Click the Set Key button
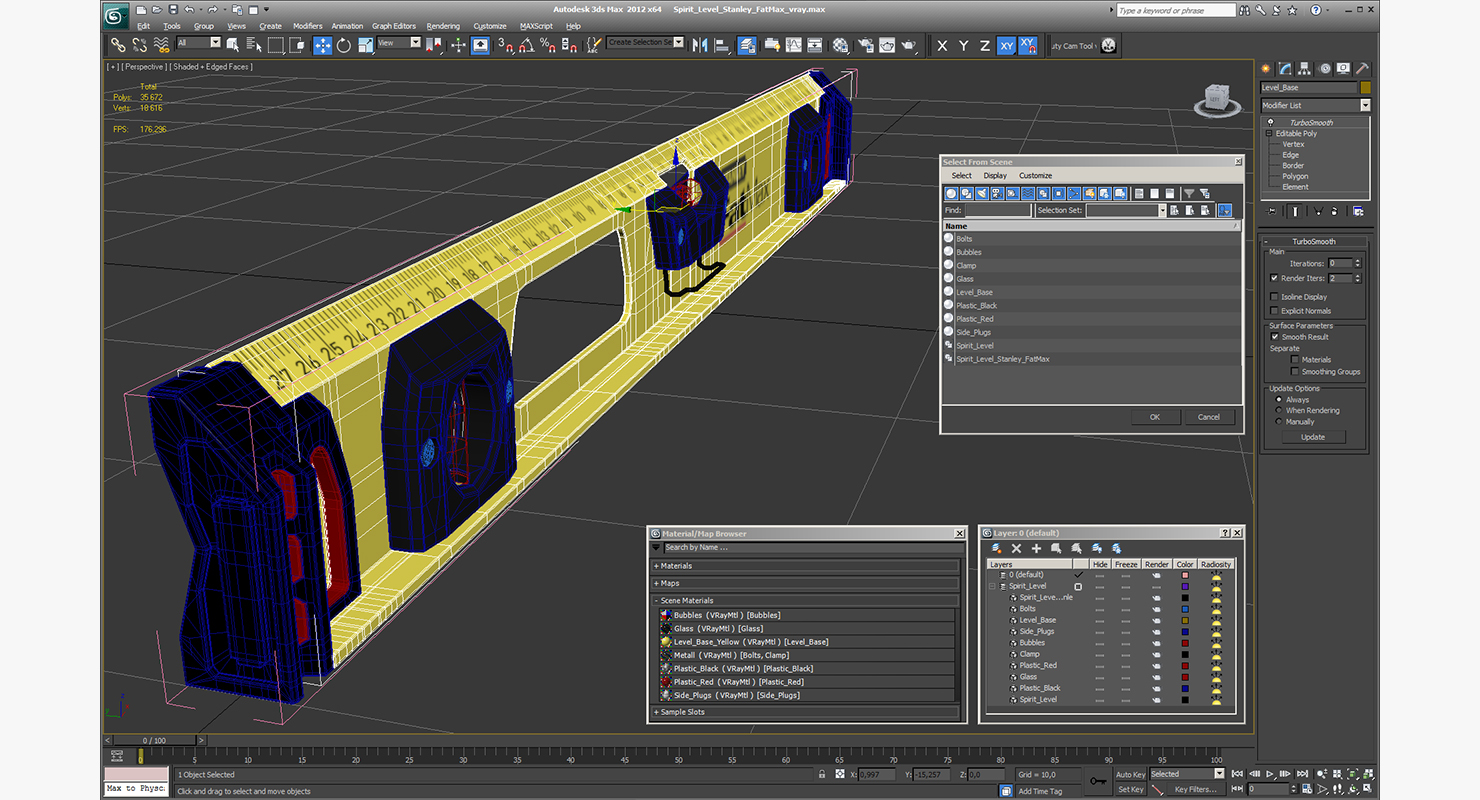 tap(1130, 790)
